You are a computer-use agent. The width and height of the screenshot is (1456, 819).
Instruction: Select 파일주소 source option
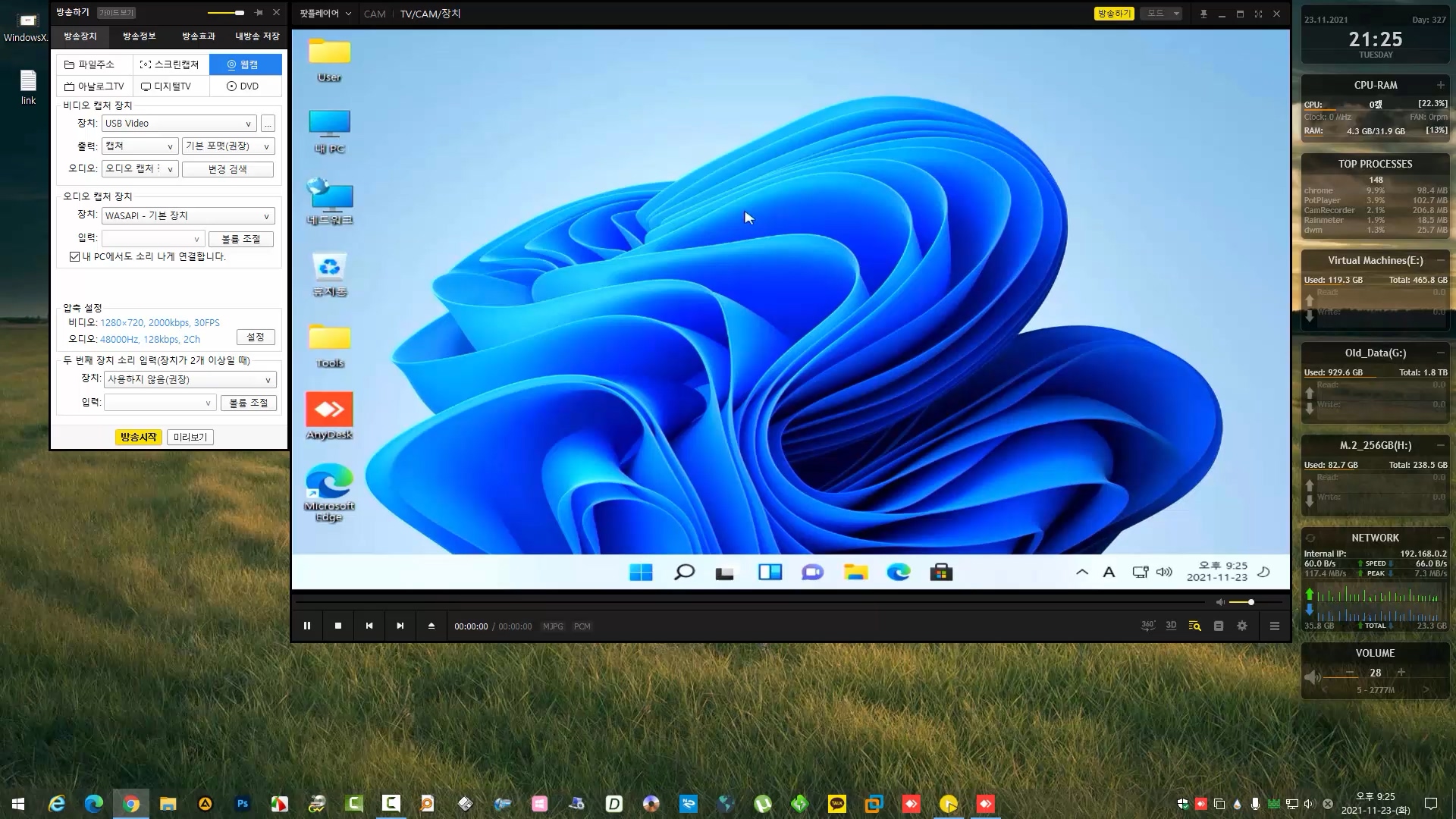pos(96,64)
